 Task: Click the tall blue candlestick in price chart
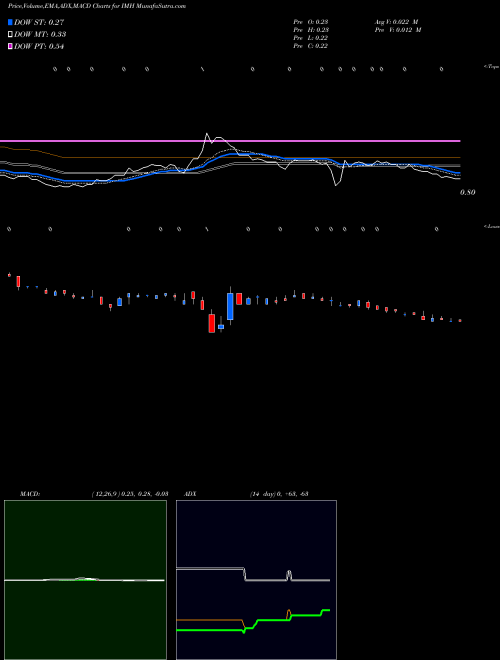pos(230,306)
